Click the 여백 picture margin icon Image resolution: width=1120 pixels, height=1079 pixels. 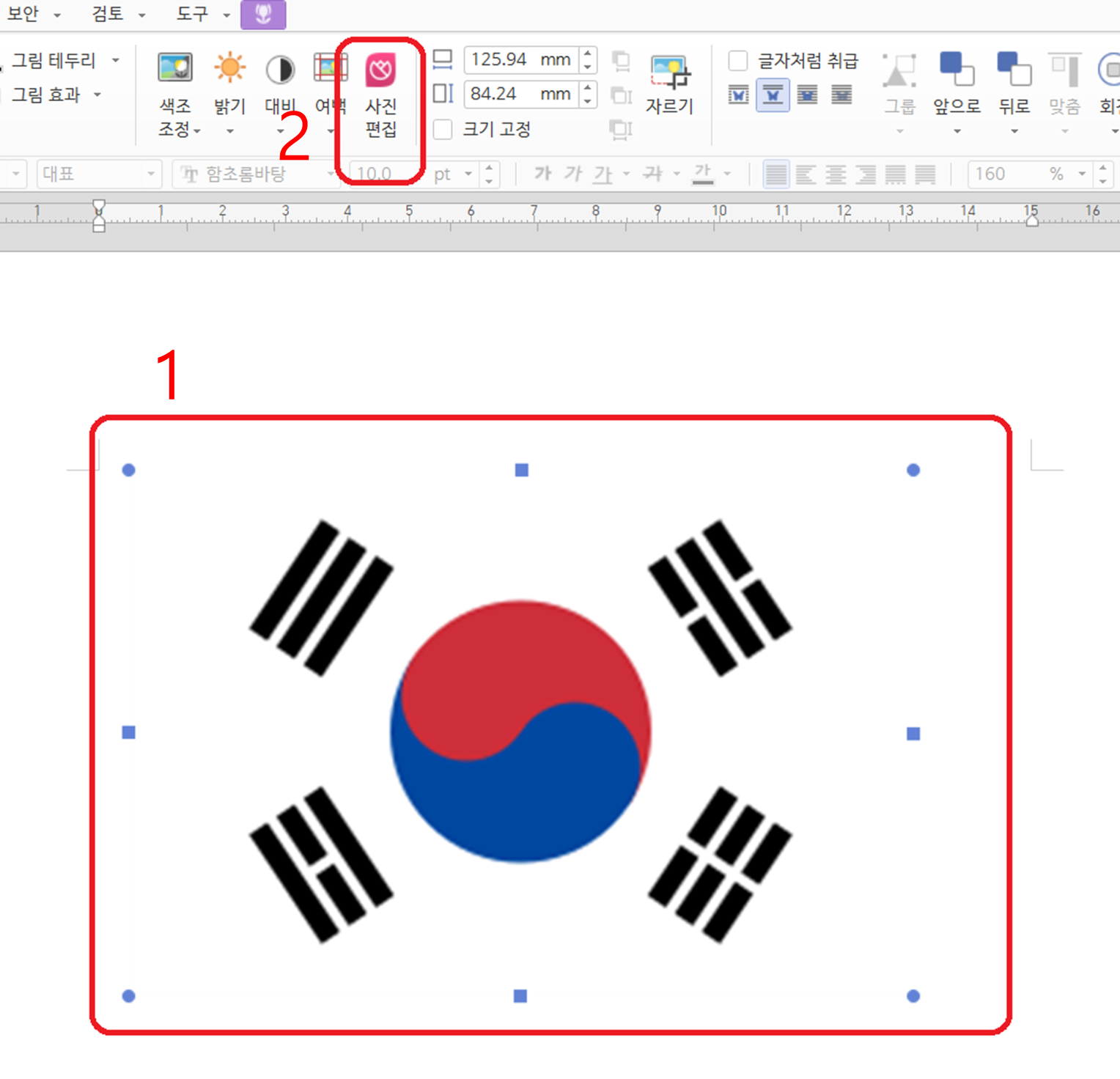tap(330, 68)
